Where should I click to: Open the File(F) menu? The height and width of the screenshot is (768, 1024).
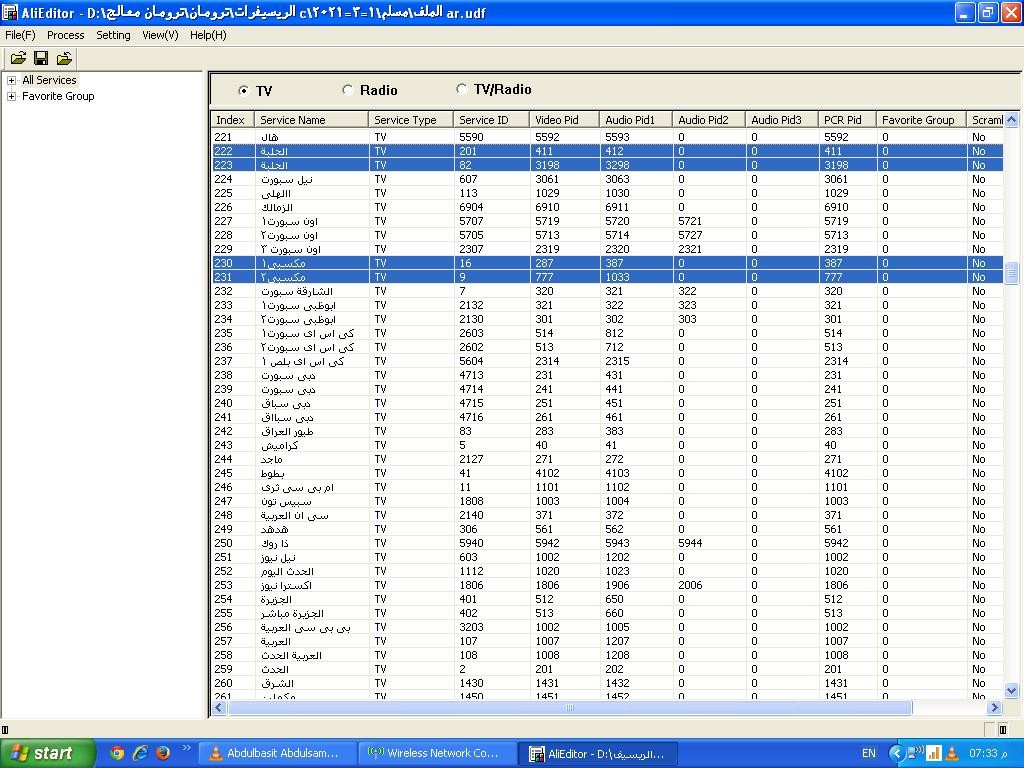pyautogui.click(x=20, y=35)
